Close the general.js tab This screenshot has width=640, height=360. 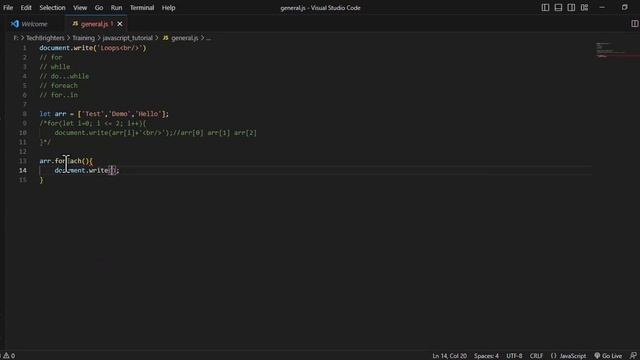(120, 24)
